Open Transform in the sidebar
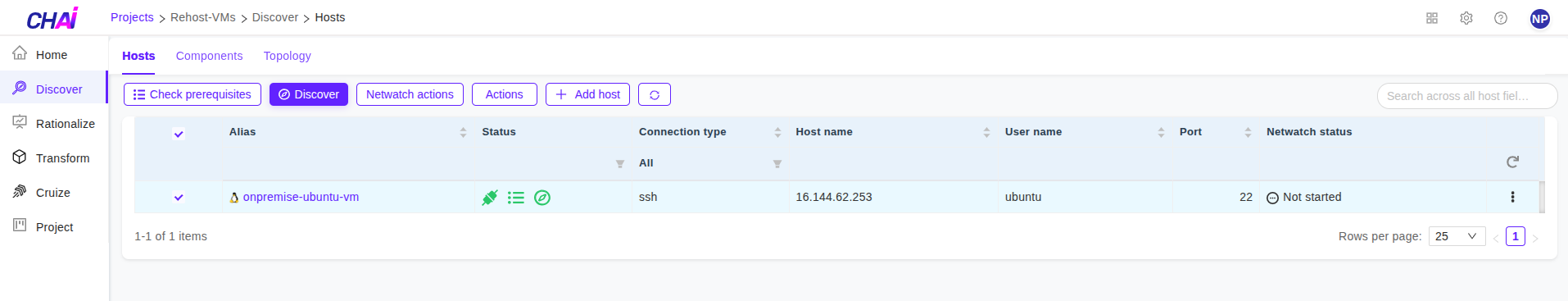1568x301 pixels. [54, 158]
